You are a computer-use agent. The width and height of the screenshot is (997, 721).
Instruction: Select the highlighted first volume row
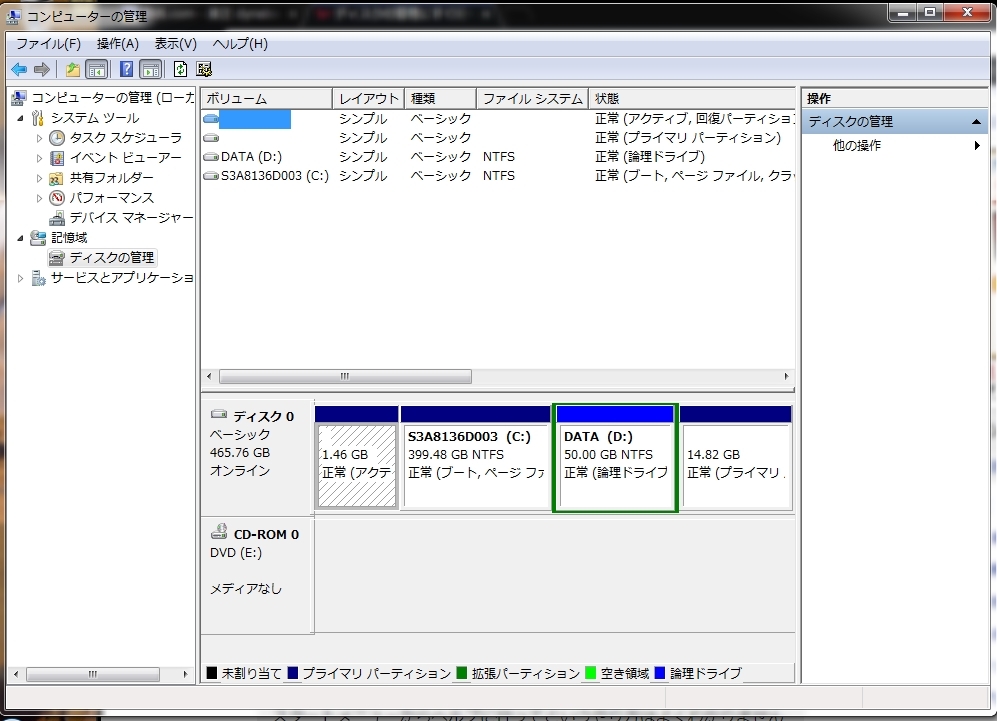(498, 119)
